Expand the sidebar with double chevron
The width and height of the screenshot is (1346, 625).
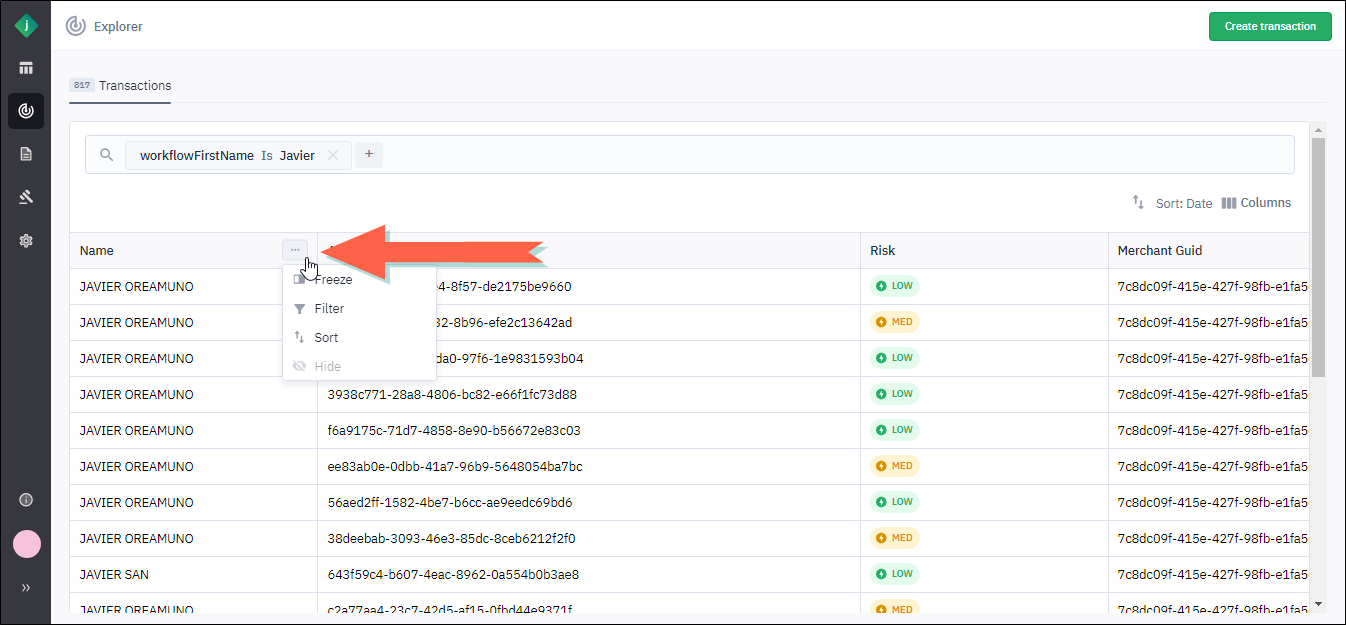pyautogui.click(x=26, y=588)
